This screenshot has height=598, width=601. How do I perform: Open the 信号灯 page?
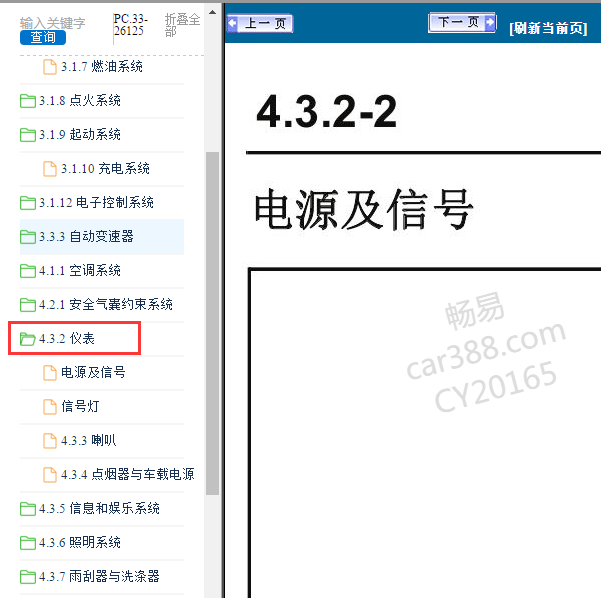click(80, 406)
